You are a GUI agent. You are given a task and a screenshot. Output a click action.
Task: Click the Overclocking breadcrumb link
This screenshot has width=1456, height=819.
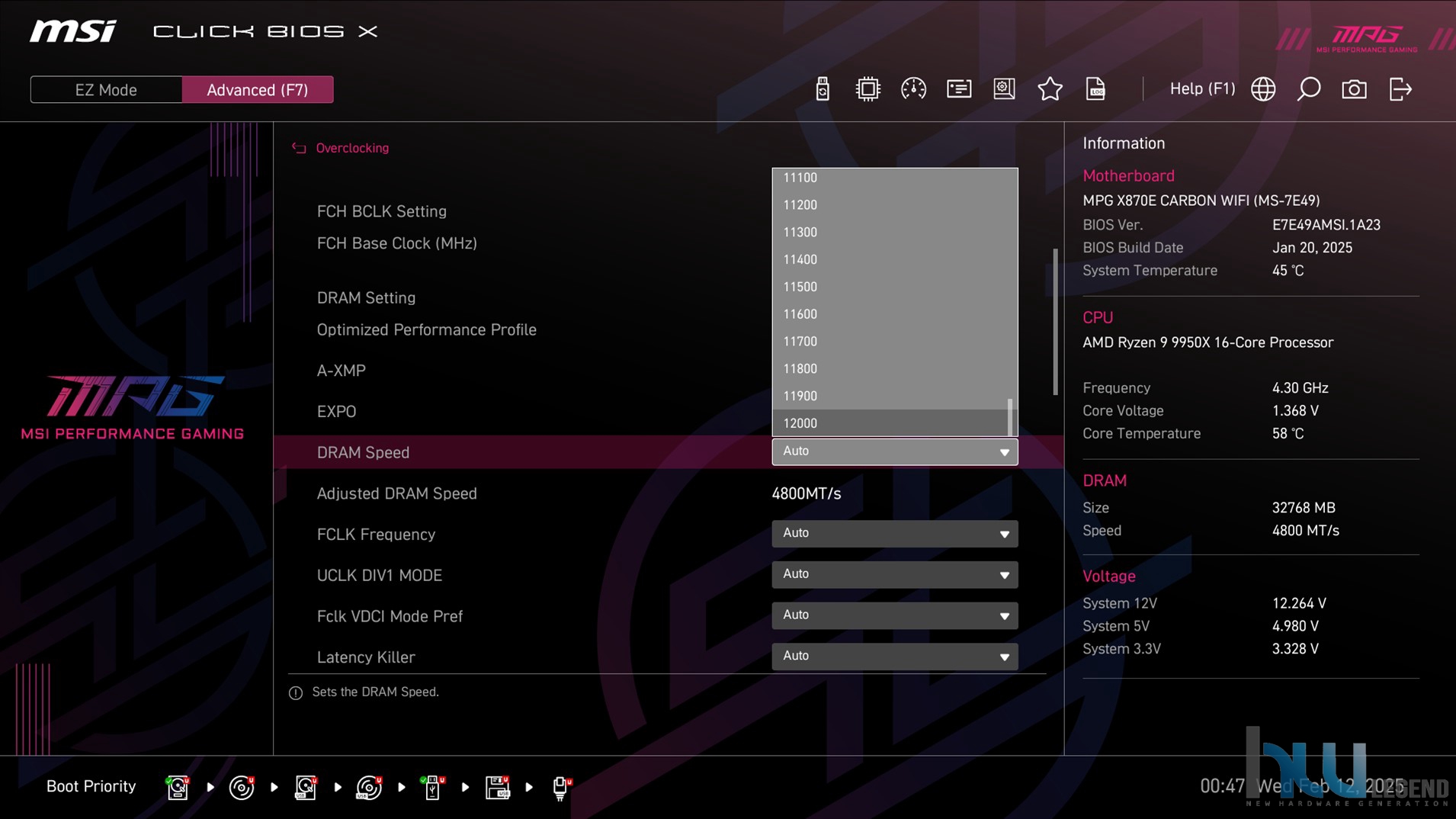pyautogui.click(x=352, y=148)
